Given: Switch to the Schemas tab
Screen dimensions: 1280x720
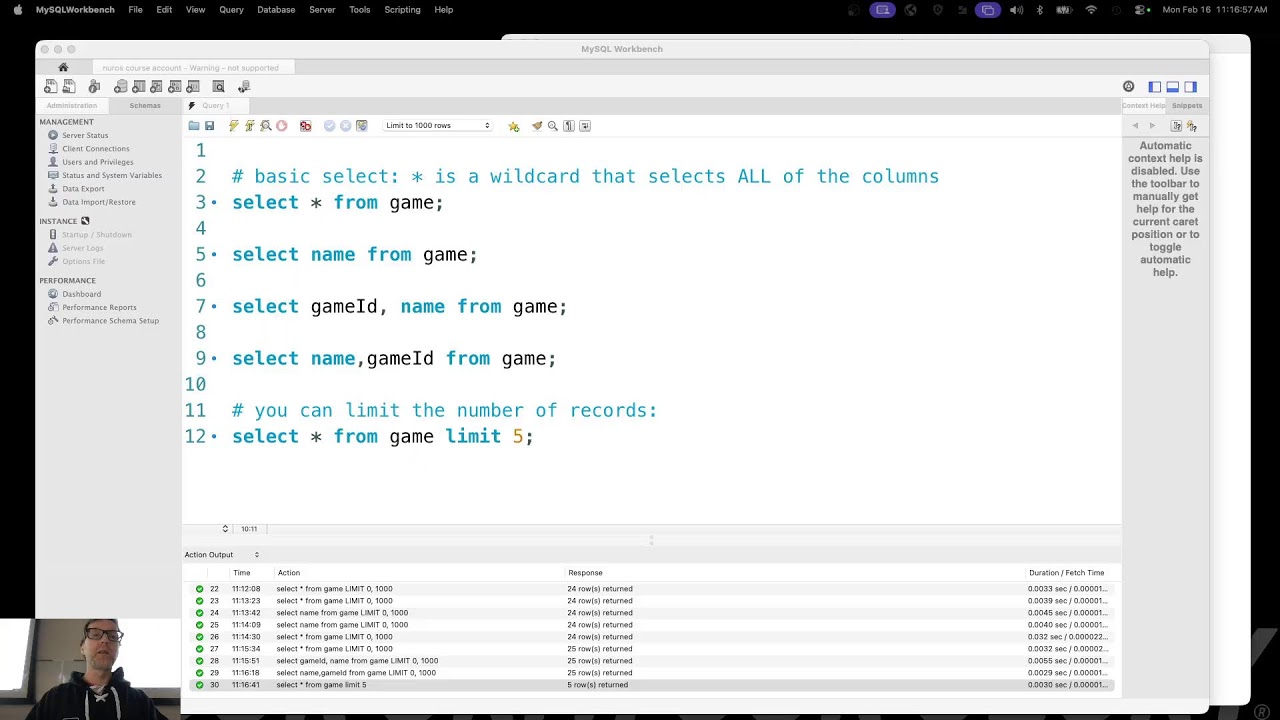Looking at the screenshot, I should click(145, 106).
